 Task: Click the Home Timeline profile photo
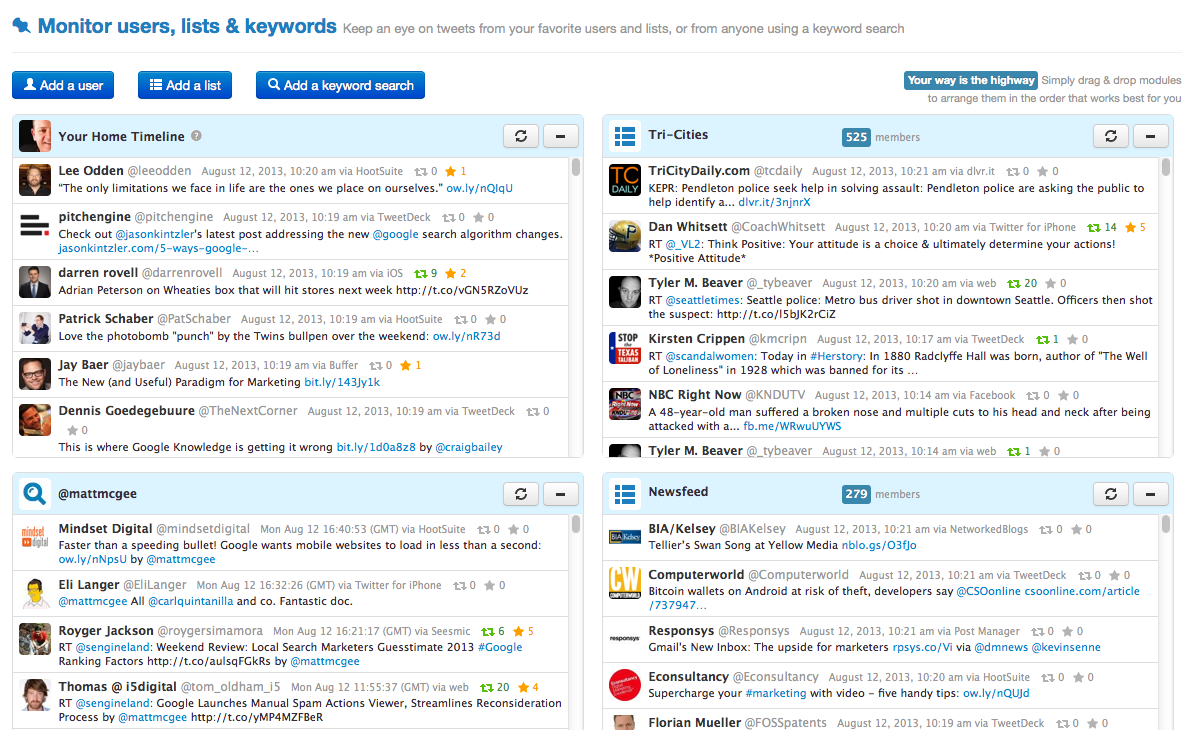coord(34,136)
